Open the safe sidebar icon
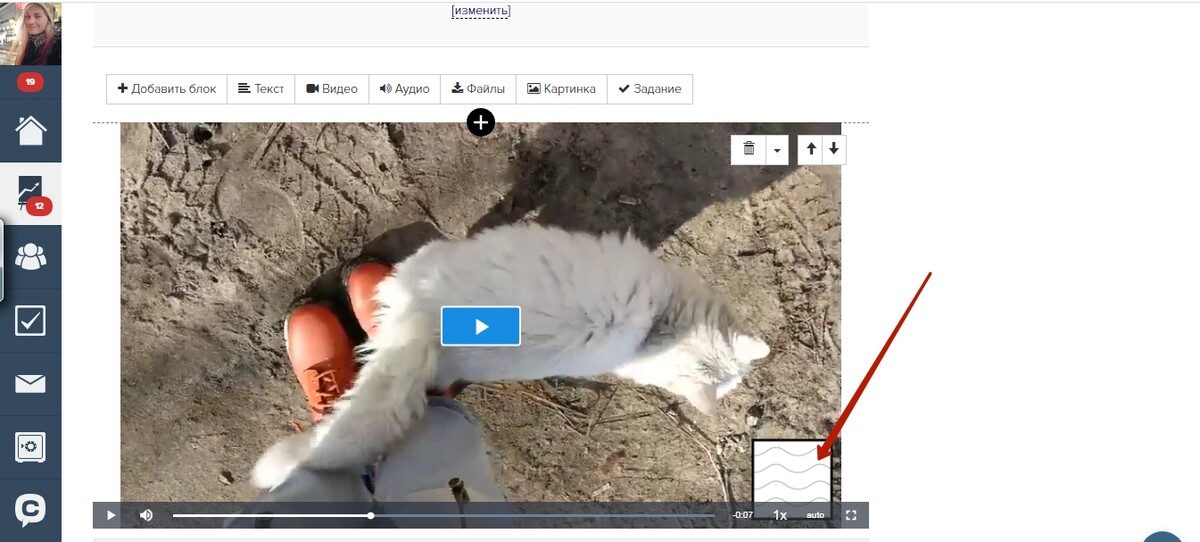Screen dimensions: 1200x542 click(31, 447)
